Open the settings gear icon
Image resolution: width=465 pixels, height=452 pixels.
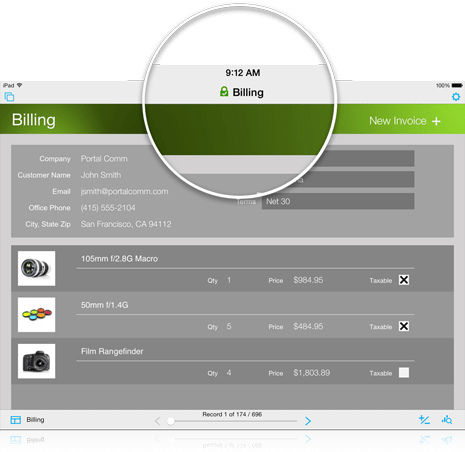coord(456,97)
